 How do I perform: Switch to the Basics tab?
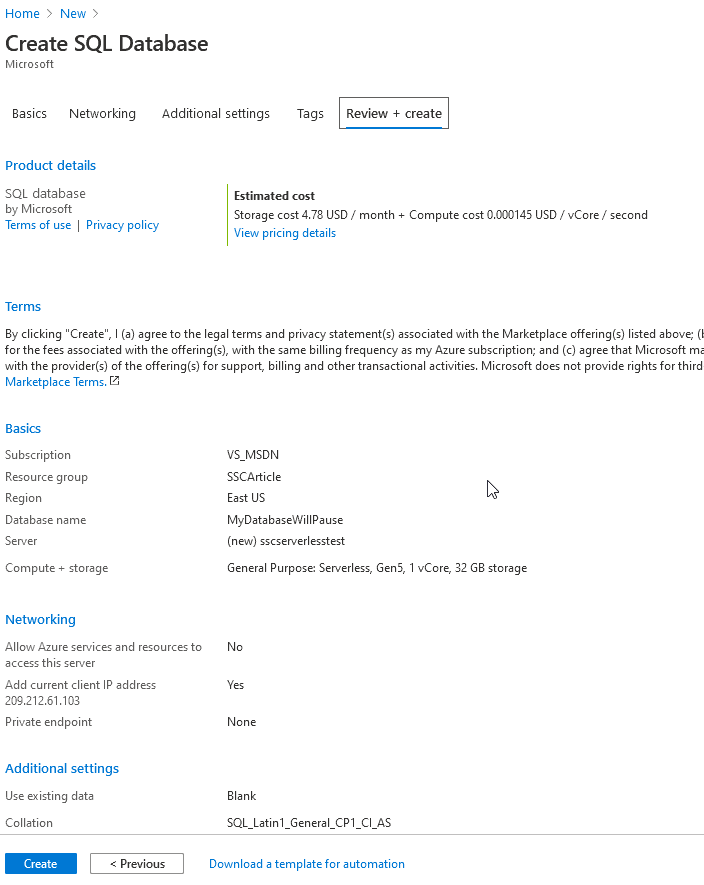[29, 114]
